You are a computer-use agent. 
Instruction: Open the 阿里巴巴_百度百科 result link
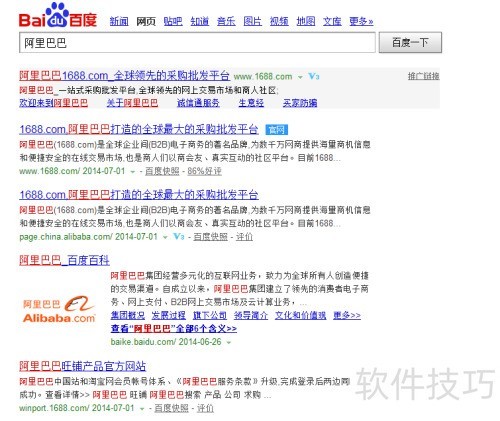tap(64, 260)
